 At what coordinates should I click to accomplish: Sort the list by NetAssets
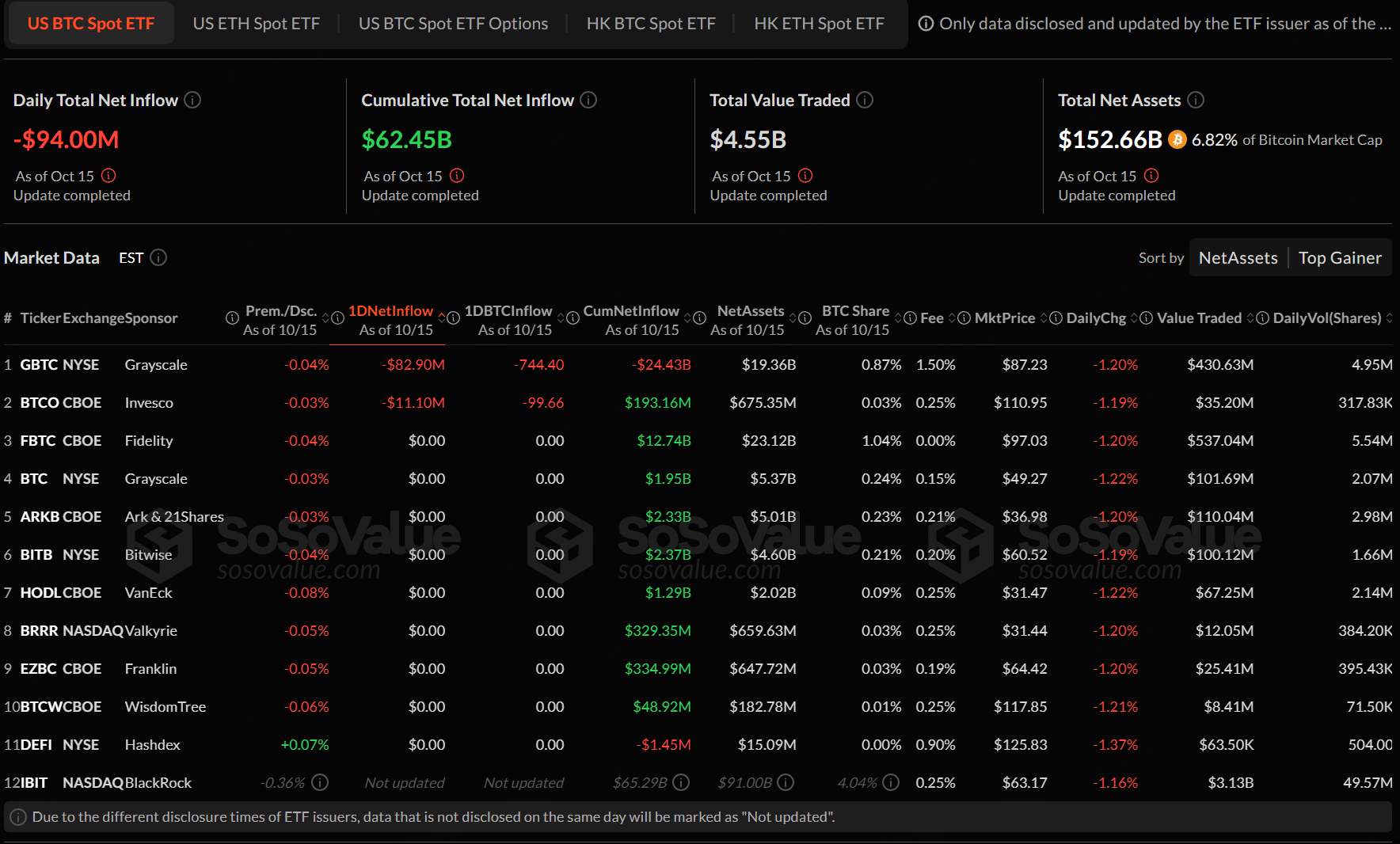(1238, 258)
